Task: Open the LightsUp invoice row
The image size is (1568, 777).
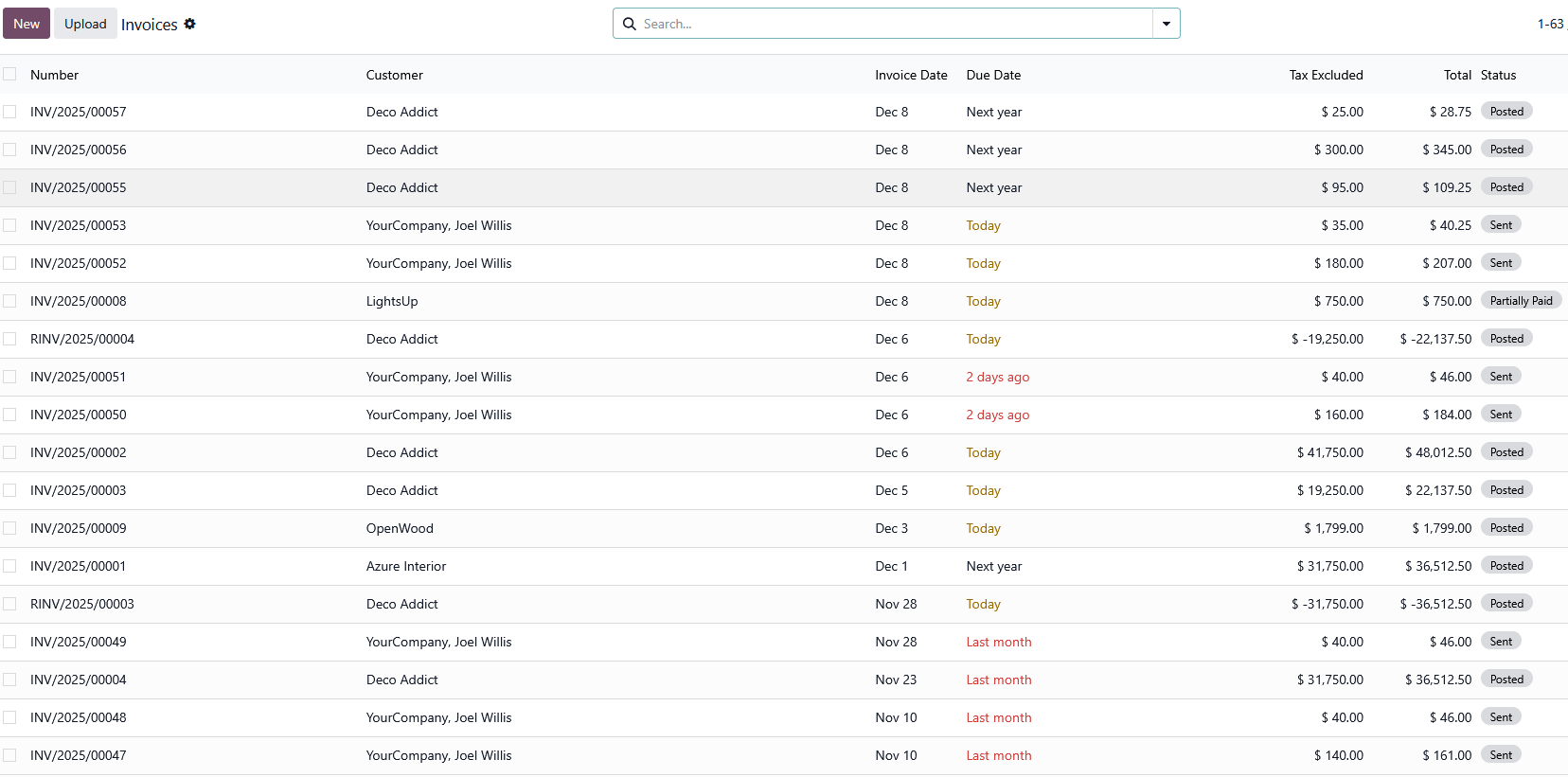Action: coord(392,301)
